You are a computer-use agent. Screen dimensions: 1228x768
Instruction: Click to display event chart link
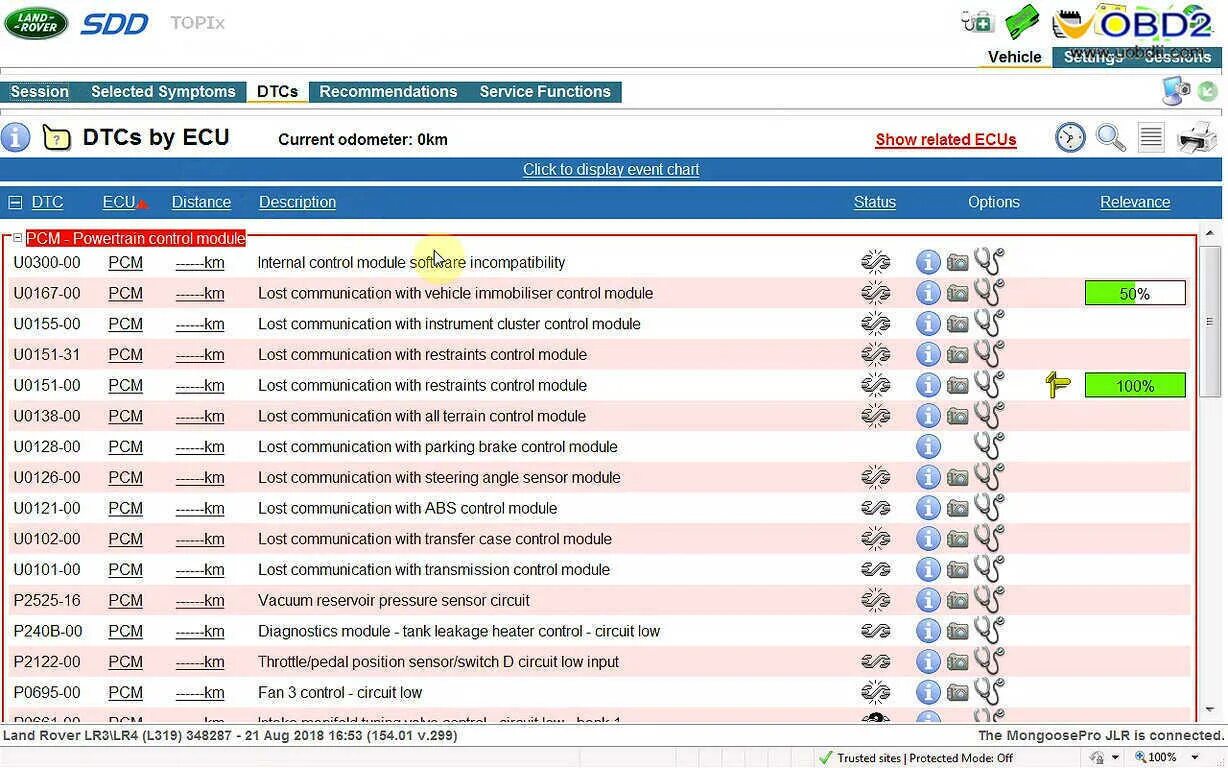tap(611, 170)
